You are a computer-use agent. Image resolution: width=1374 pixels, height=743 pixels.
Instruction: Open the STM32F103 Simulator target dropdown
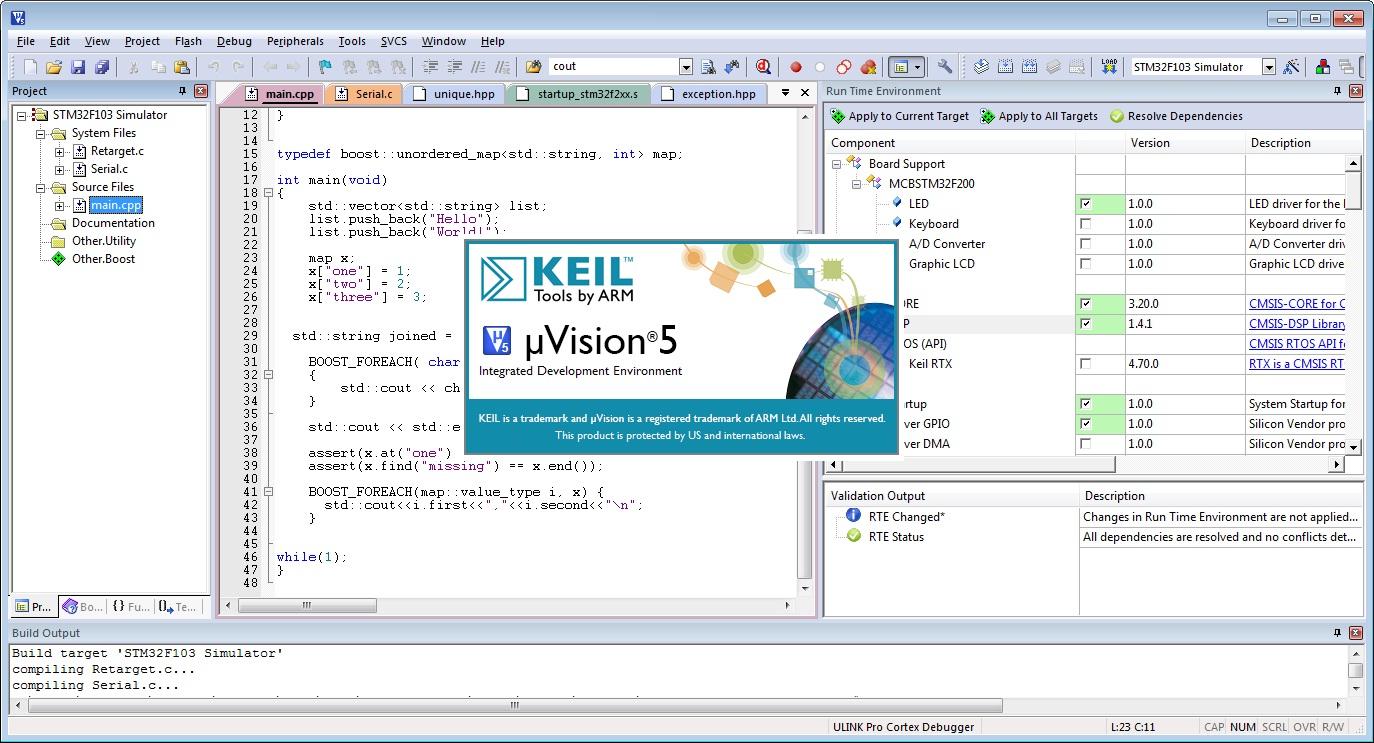(1269, 67)
